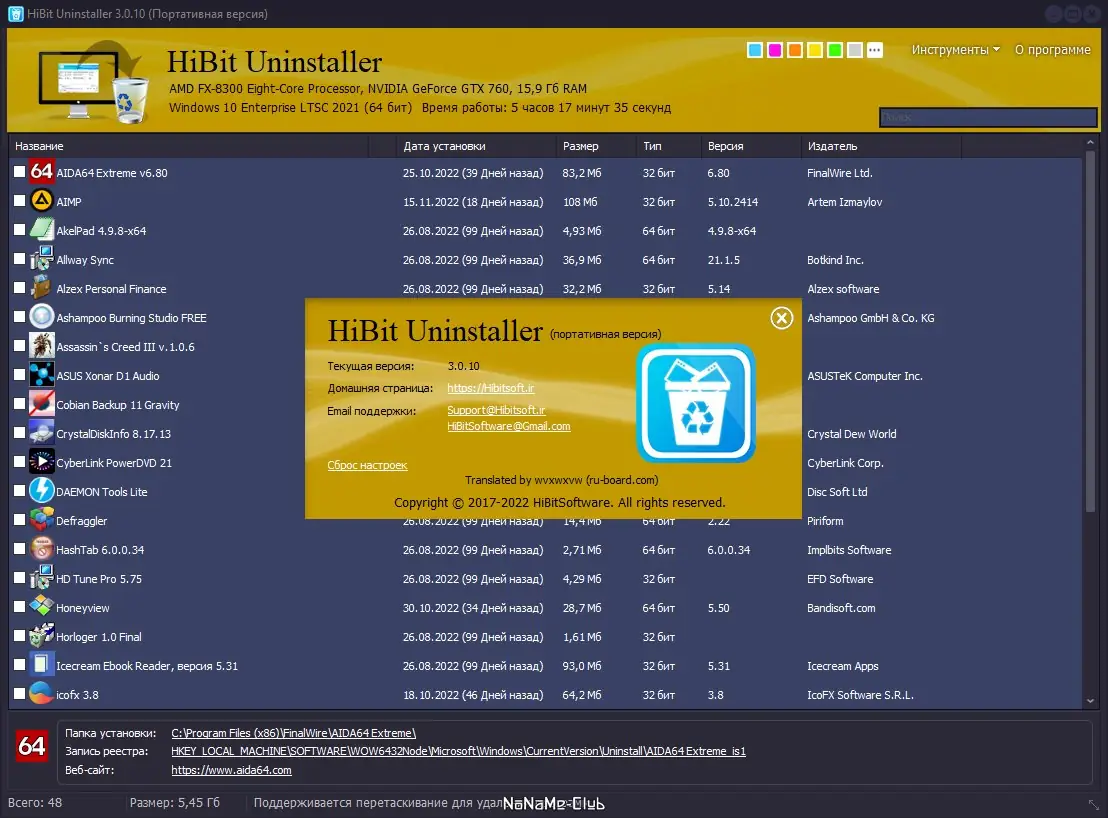Choose the magenta theme color swatch
The height and width of the screenshot is (818, 1108).
point(774,50)
